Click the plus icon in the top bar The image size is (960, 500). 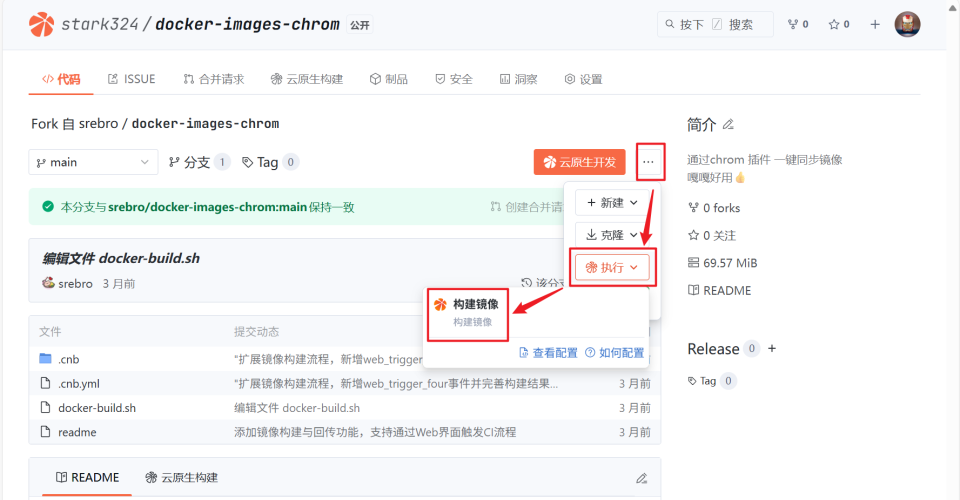[875, 24]
